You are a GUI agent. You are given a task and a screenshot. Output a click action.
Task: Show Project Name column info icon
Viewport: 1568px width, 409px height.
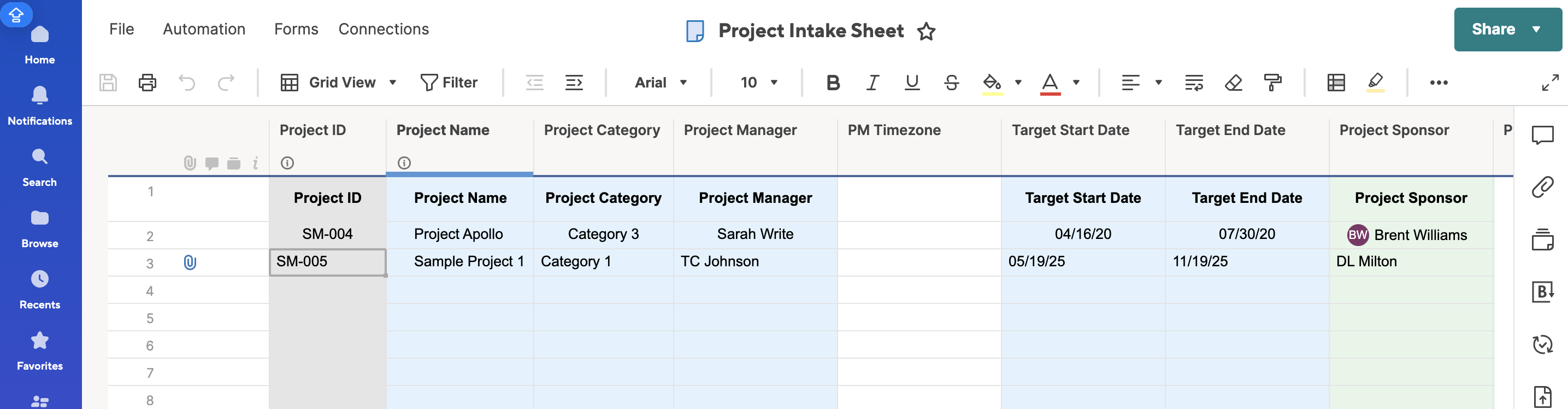point(404,163)
